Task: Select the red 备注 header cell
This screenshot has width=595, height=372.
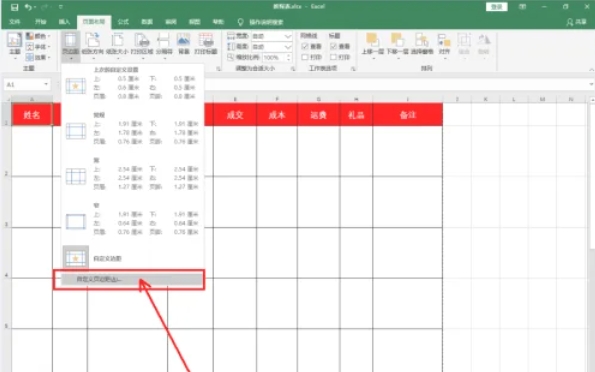Action: [x=408, y=115]
